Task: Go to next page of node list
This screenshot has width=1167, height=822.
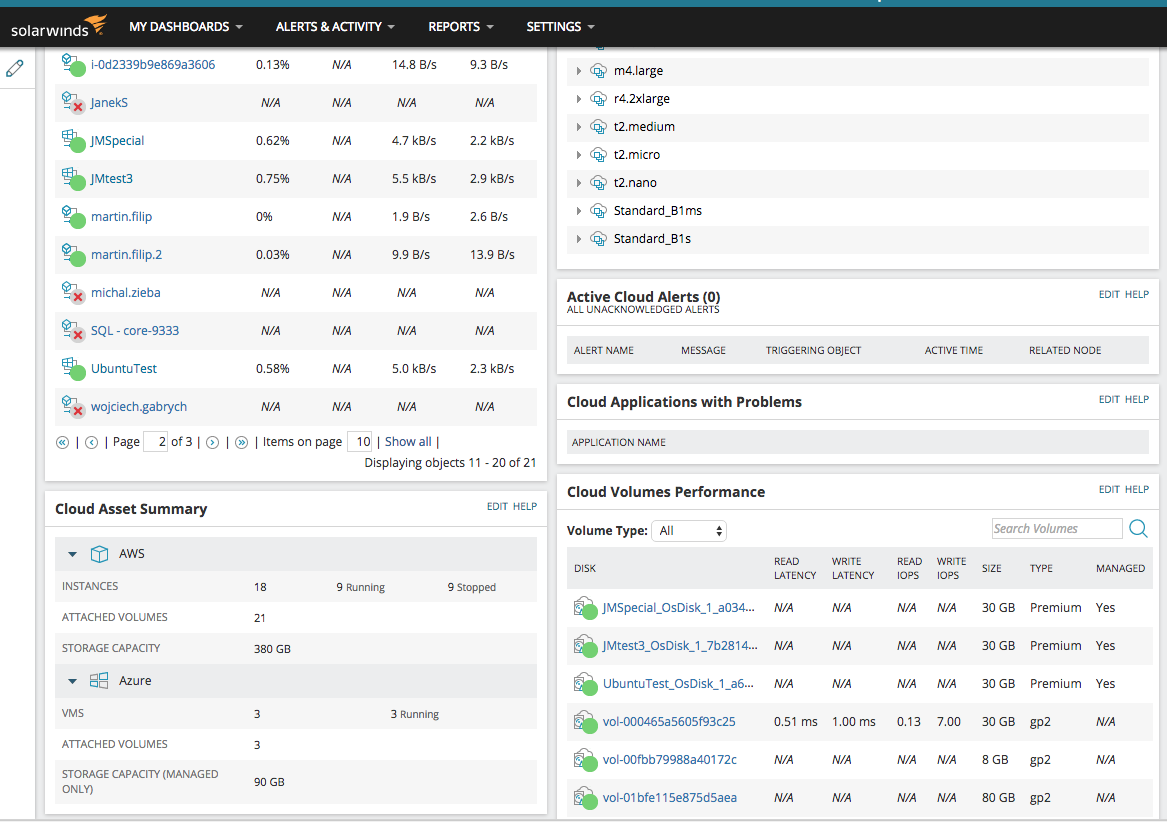Action: (212, 441)
